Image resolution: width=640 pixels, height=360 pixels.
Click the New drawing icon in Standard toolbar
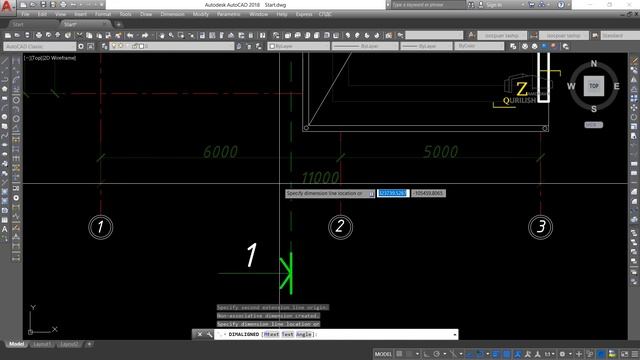click(x=8, y=36)
